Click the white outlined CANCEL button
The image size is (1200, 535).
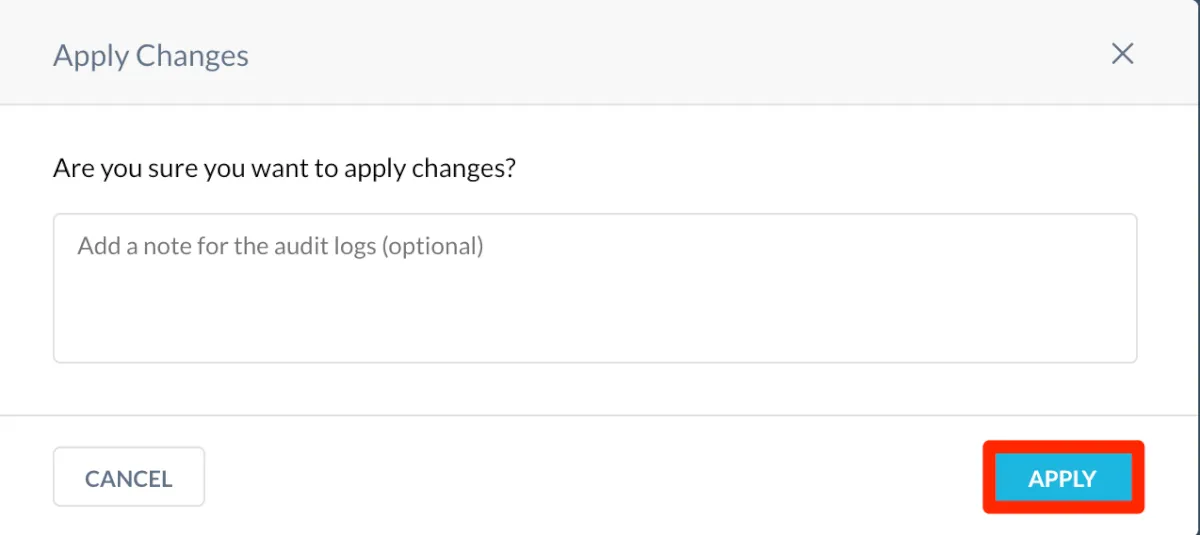pyautogui.click(x=129, y=478)
